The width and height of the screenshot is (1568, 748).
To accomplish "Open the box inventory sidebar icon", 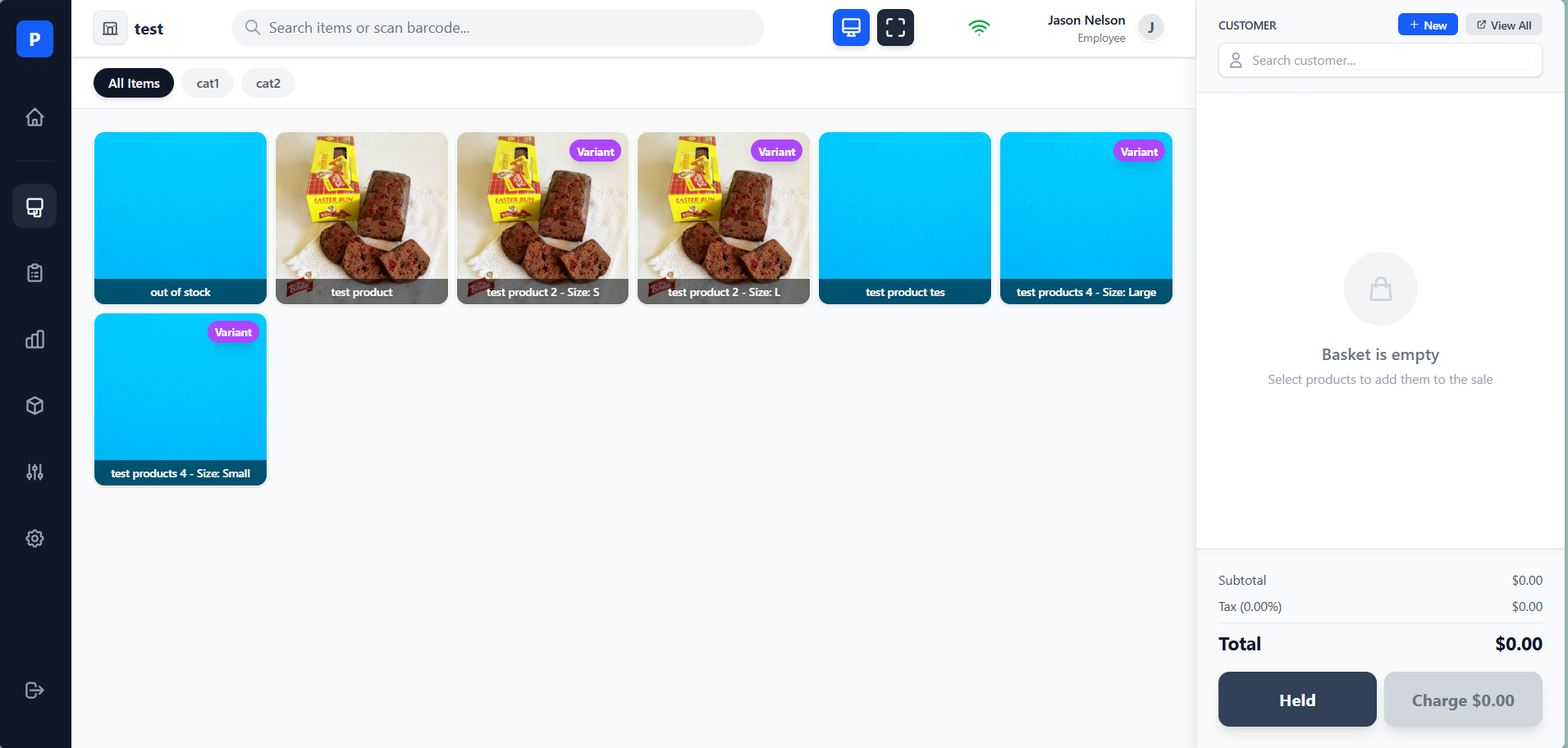I will (x=34, y=406).
